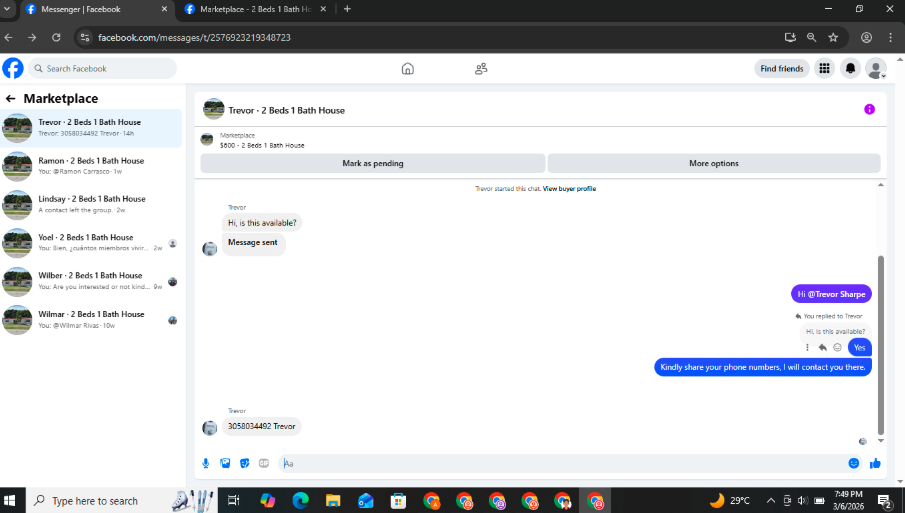React to the Yes message emoji icon

[837, 347]
